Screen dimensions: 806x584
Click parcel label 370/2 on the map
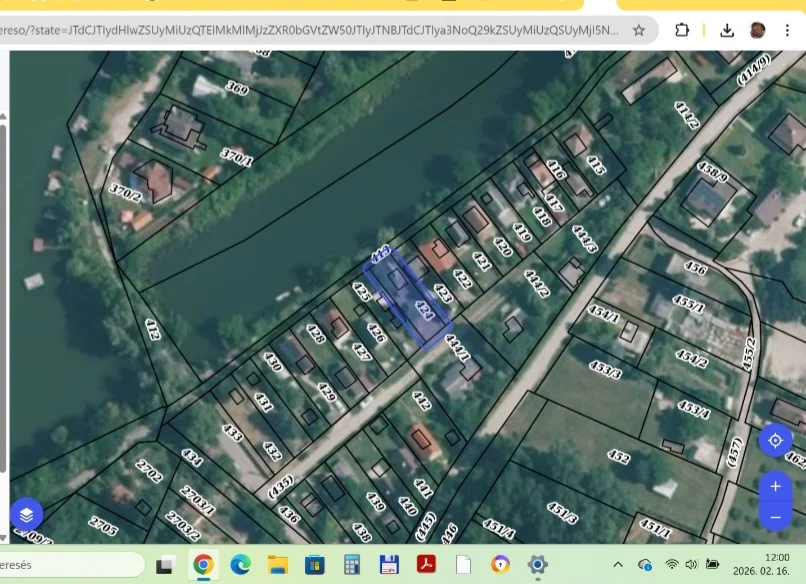(125, 193)
